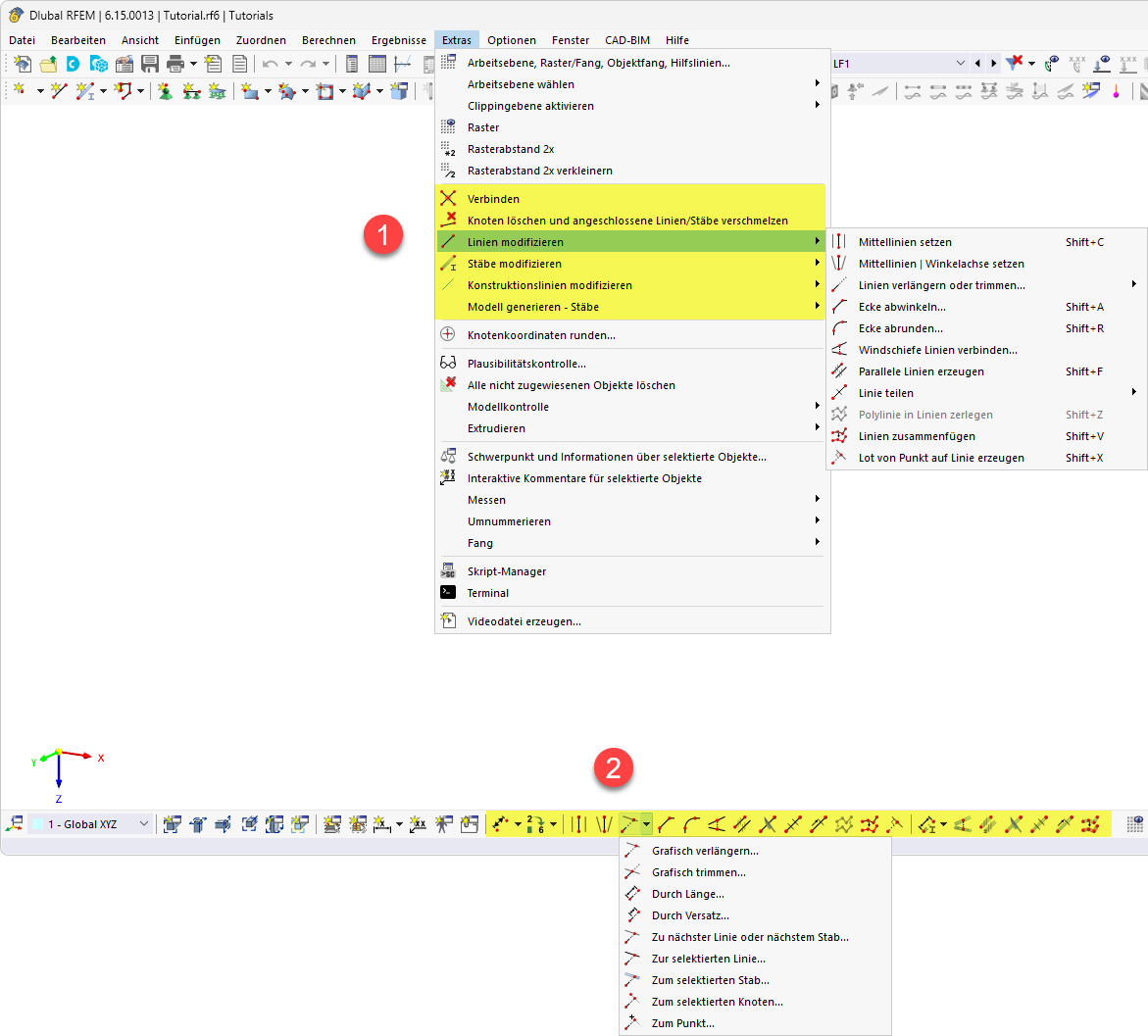
Task: Open the dropdown arrow beside Print icon
Action: click(x=193, y=65)
